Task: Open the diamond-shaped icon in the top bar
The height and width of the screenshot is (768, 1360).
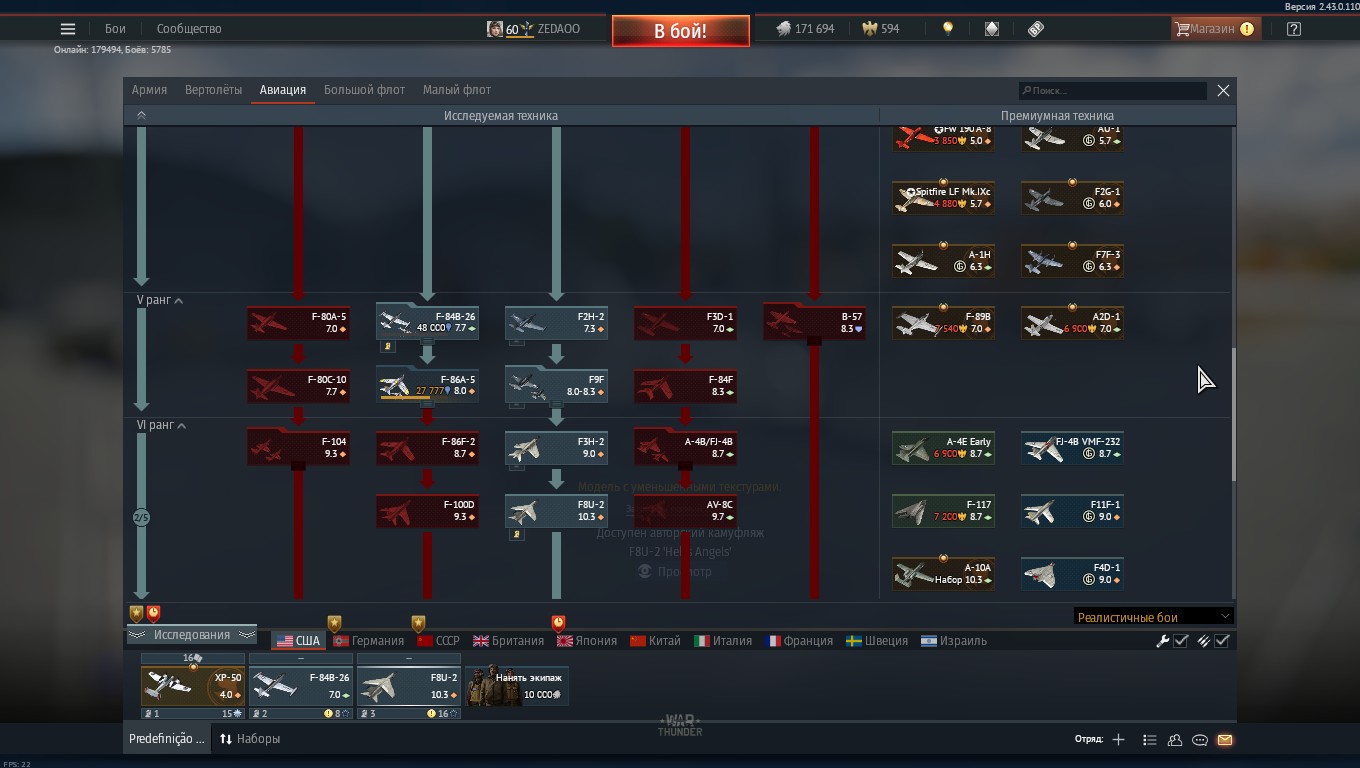Action: pos(991,29)
